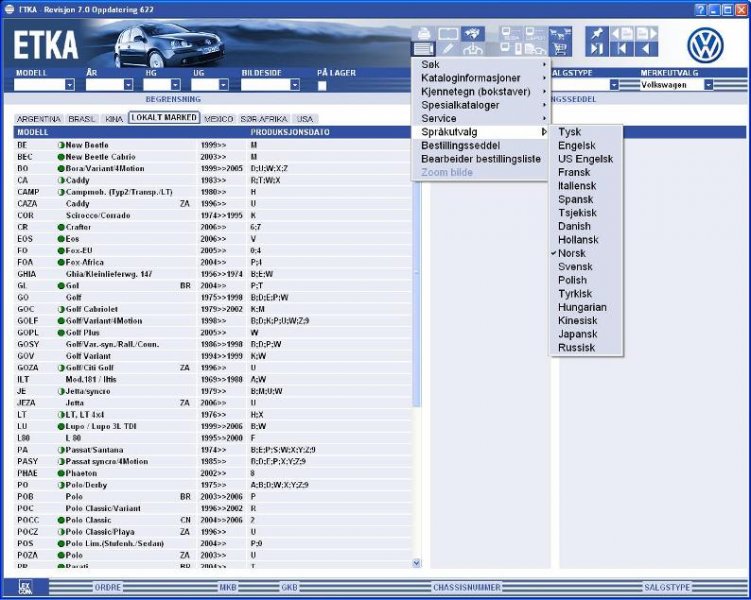
Task: Click the world map icon
Action: [474, 32]
